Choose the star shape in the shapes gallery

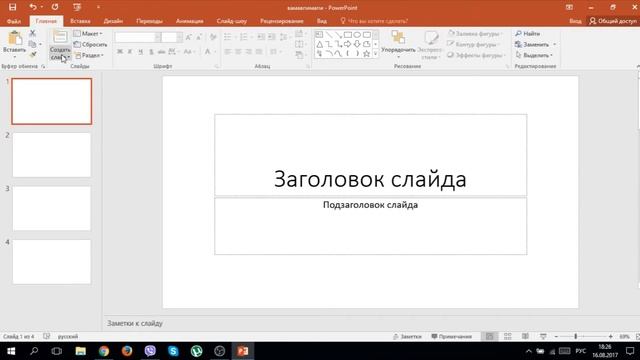coord(367,53)
